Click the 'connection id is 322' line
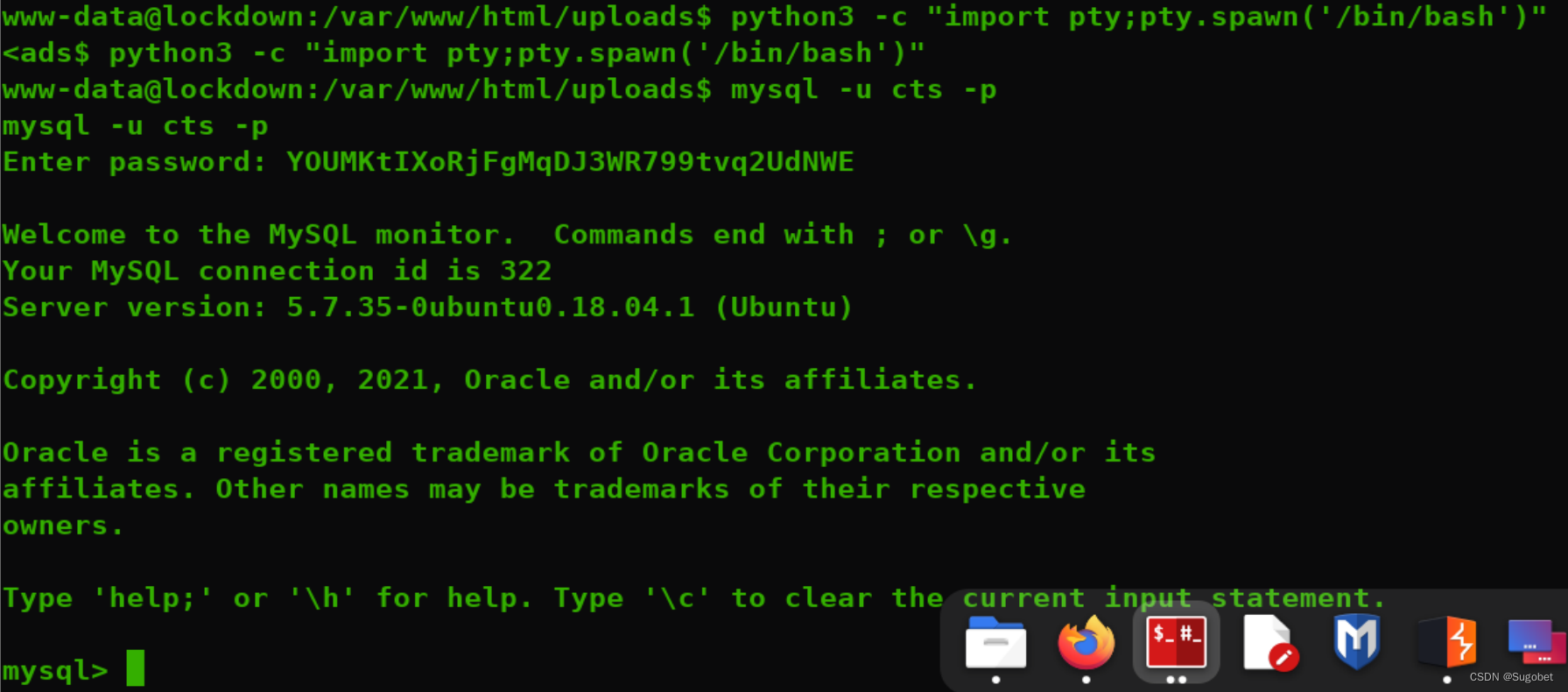The width and height of the screenshot is (1568, 692). click(277, 272)
